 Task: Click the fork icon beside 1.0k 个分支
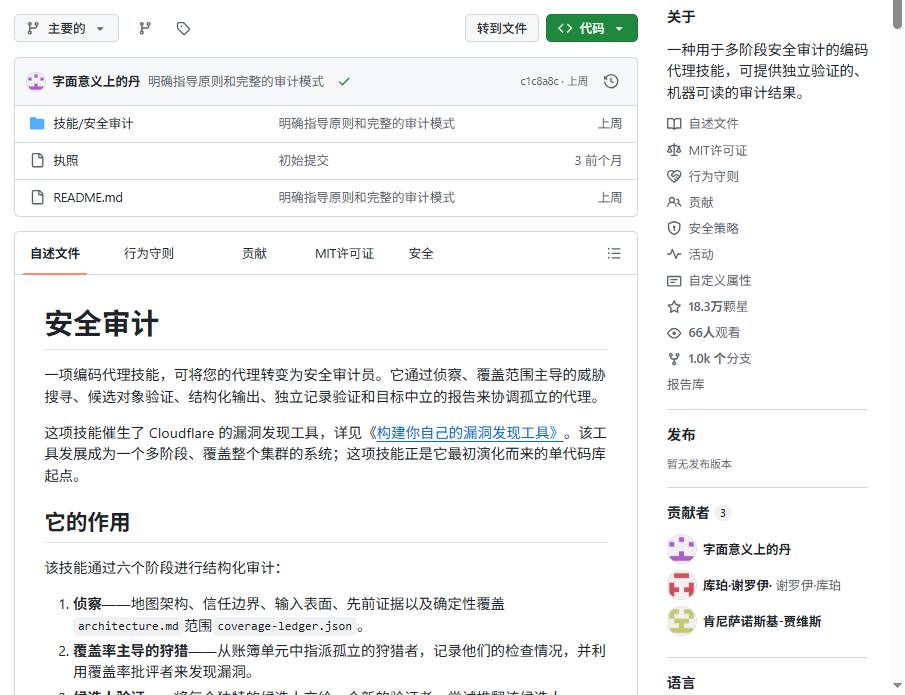(674, 358)
